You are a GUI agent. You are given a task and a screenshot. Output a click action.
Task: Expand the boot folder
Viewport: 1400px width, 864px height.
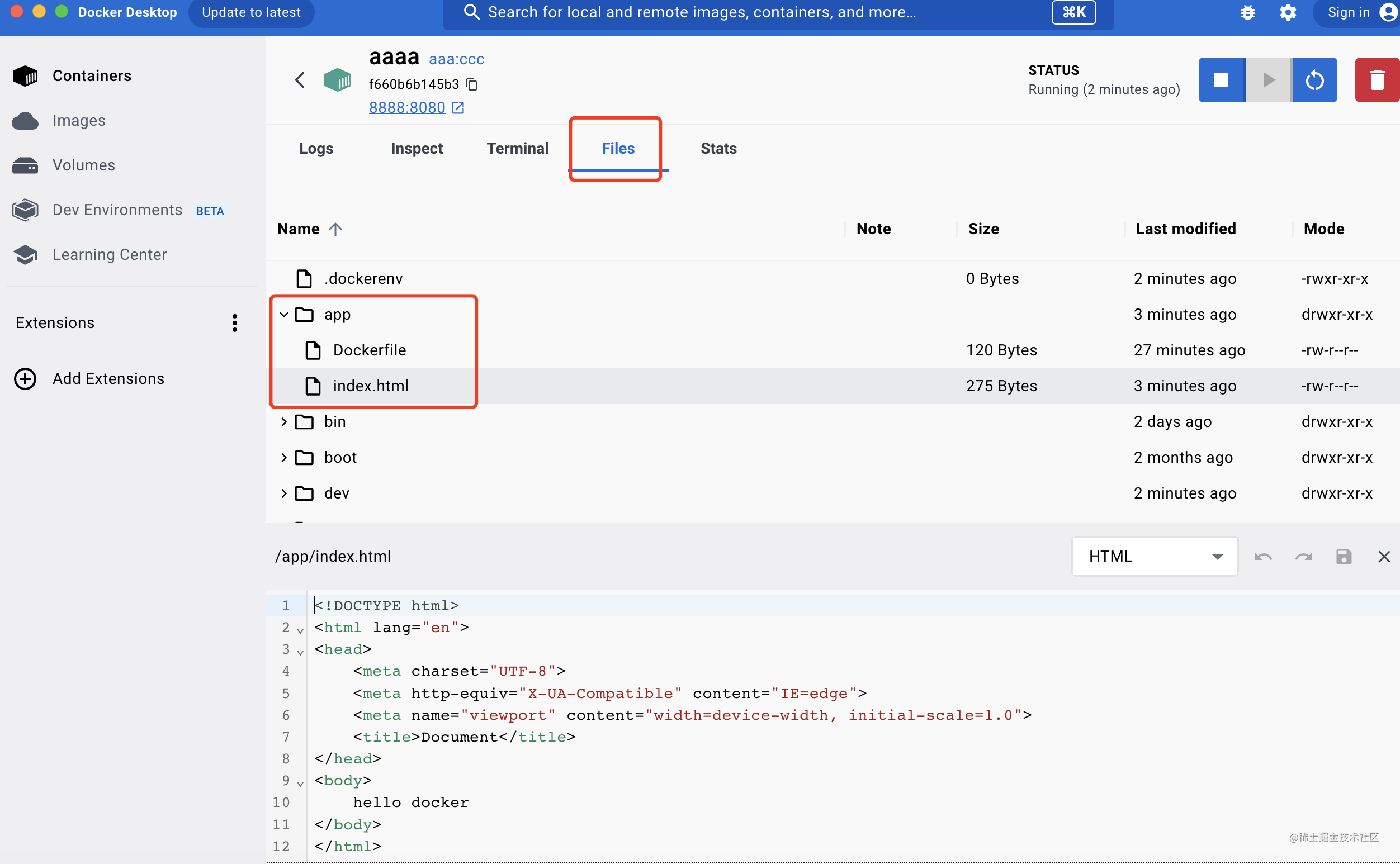click(284, 458)
